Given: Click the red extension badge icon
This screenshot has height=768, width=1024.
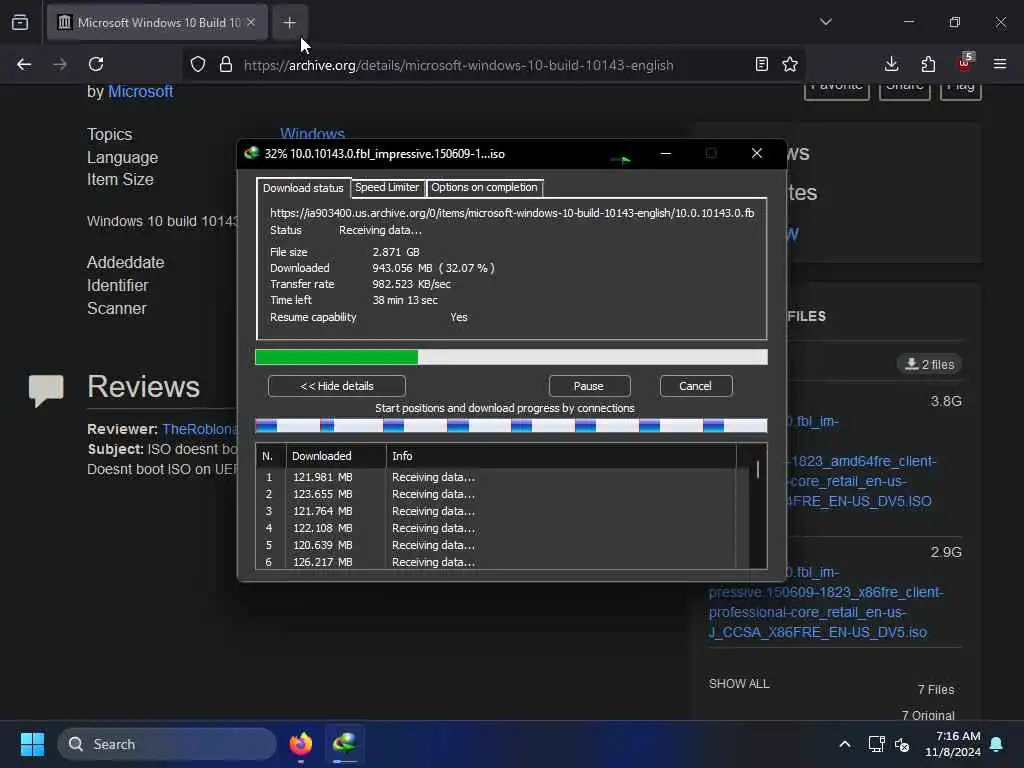Looking at the screenshot, I should 965,63.
